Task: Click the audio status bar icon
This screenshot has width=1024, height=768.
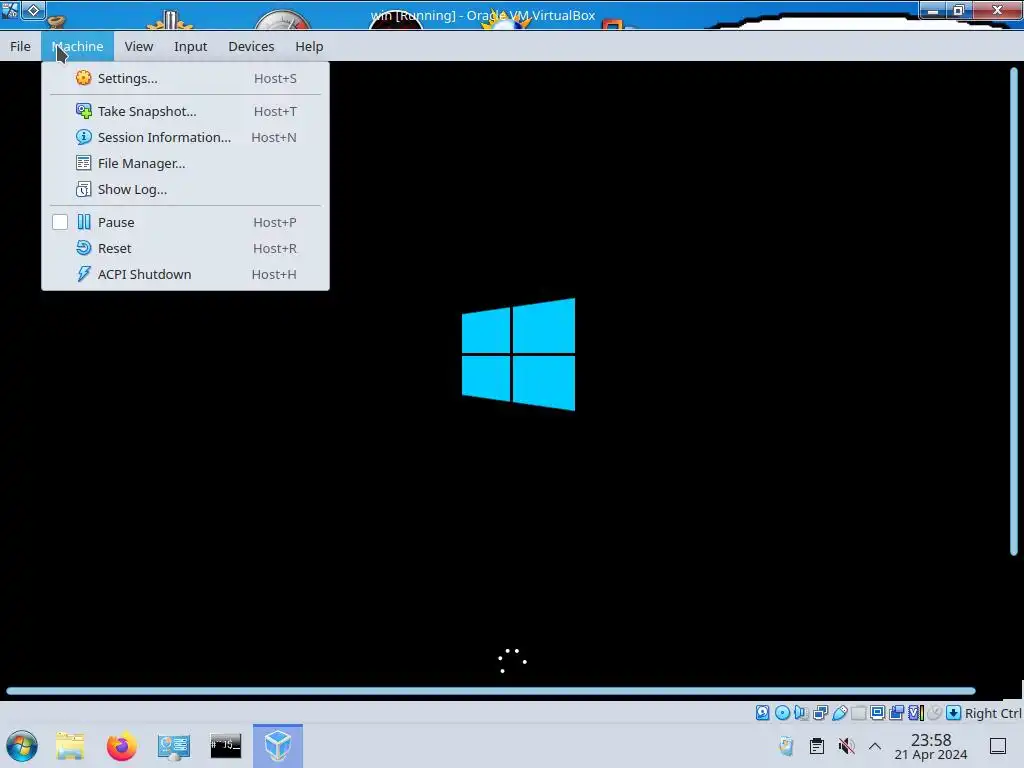Action: (x=801, y=713)
